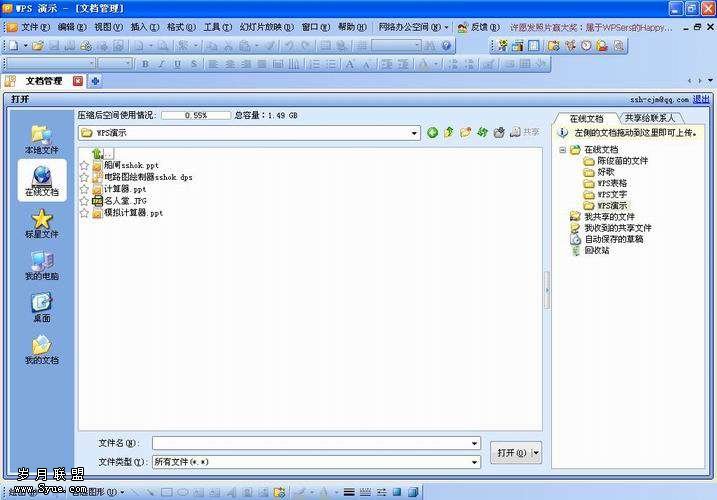Viewport: 717px width, 500px height.
Task: Expand the 文件名 combo box dropdown
Action: click(x=474, y=443)
